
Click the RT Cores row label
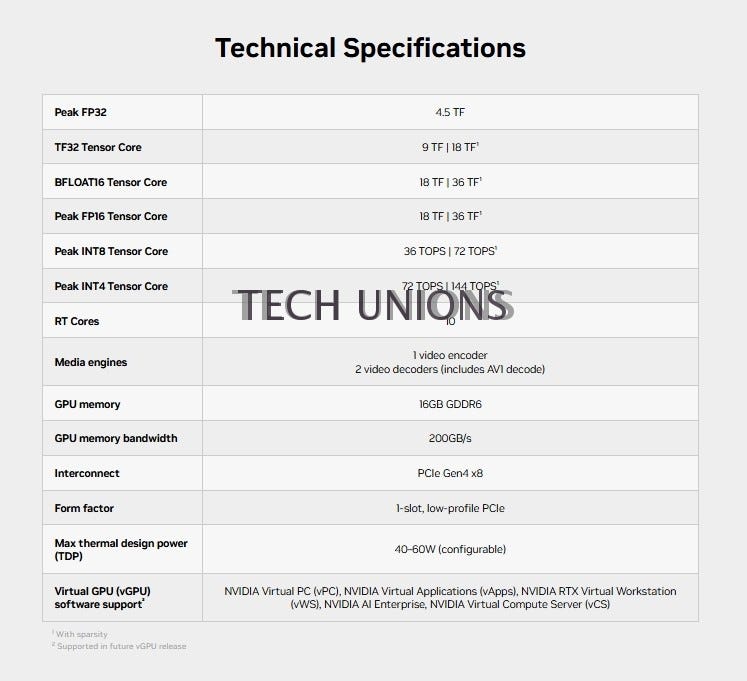77,321
